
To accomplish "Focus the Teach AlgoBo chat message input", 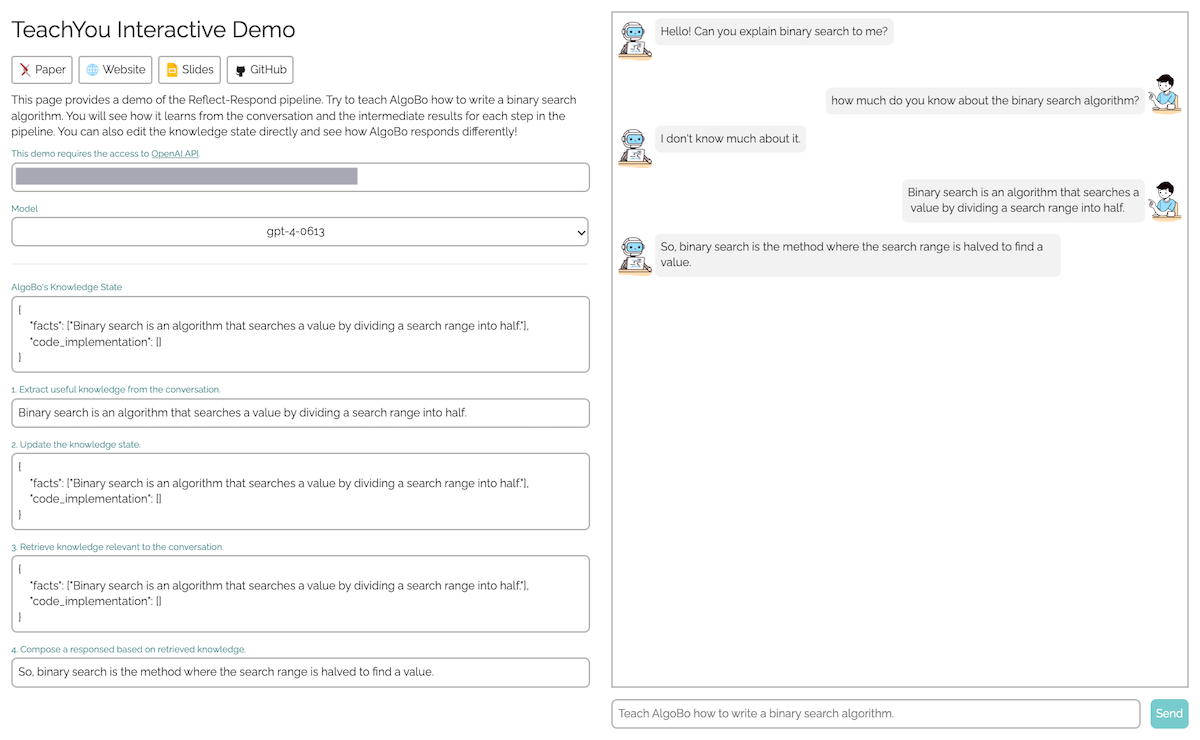I will click(x=876, y=713).
